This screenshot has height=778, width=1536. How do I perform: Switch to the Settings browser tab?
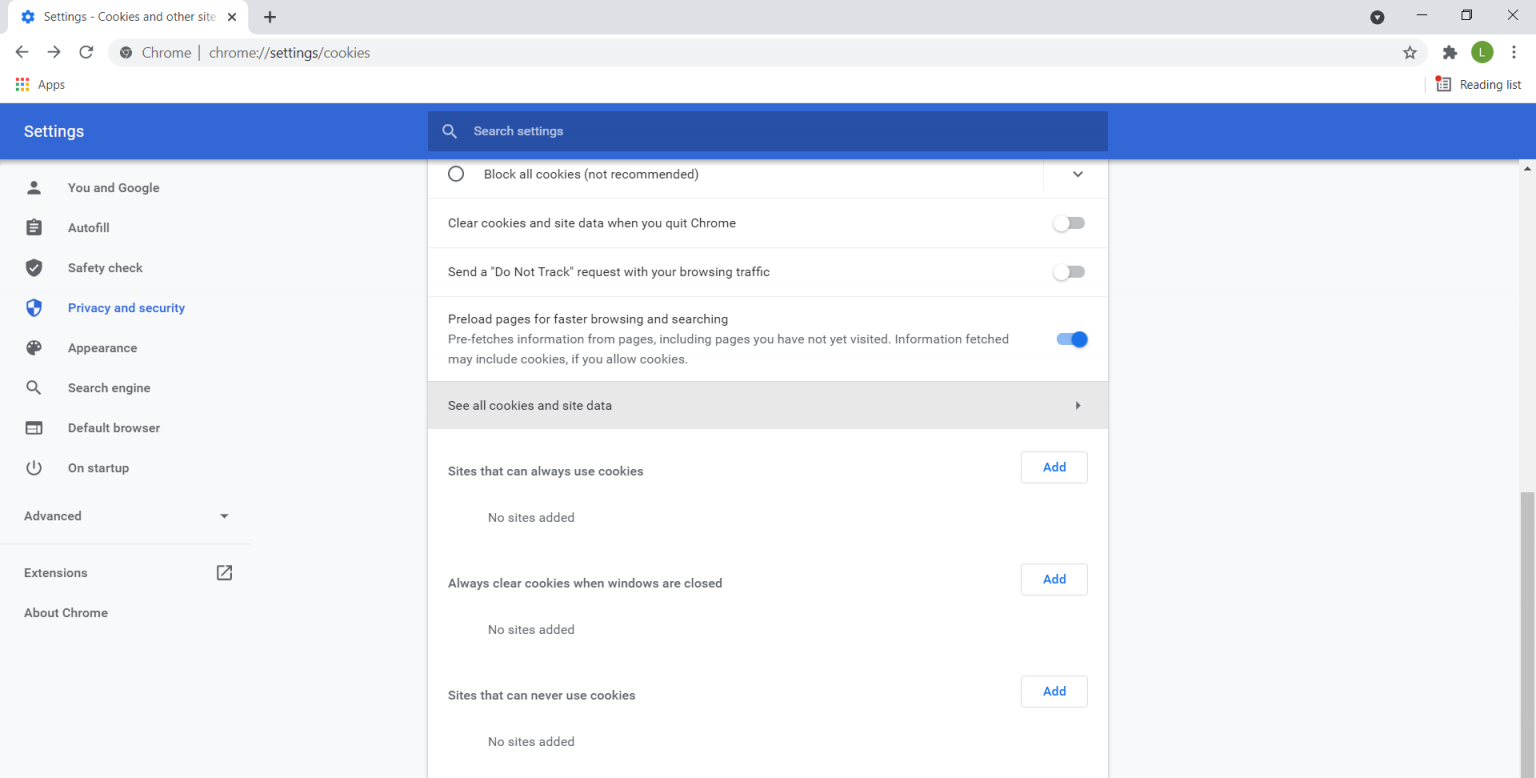120,16
